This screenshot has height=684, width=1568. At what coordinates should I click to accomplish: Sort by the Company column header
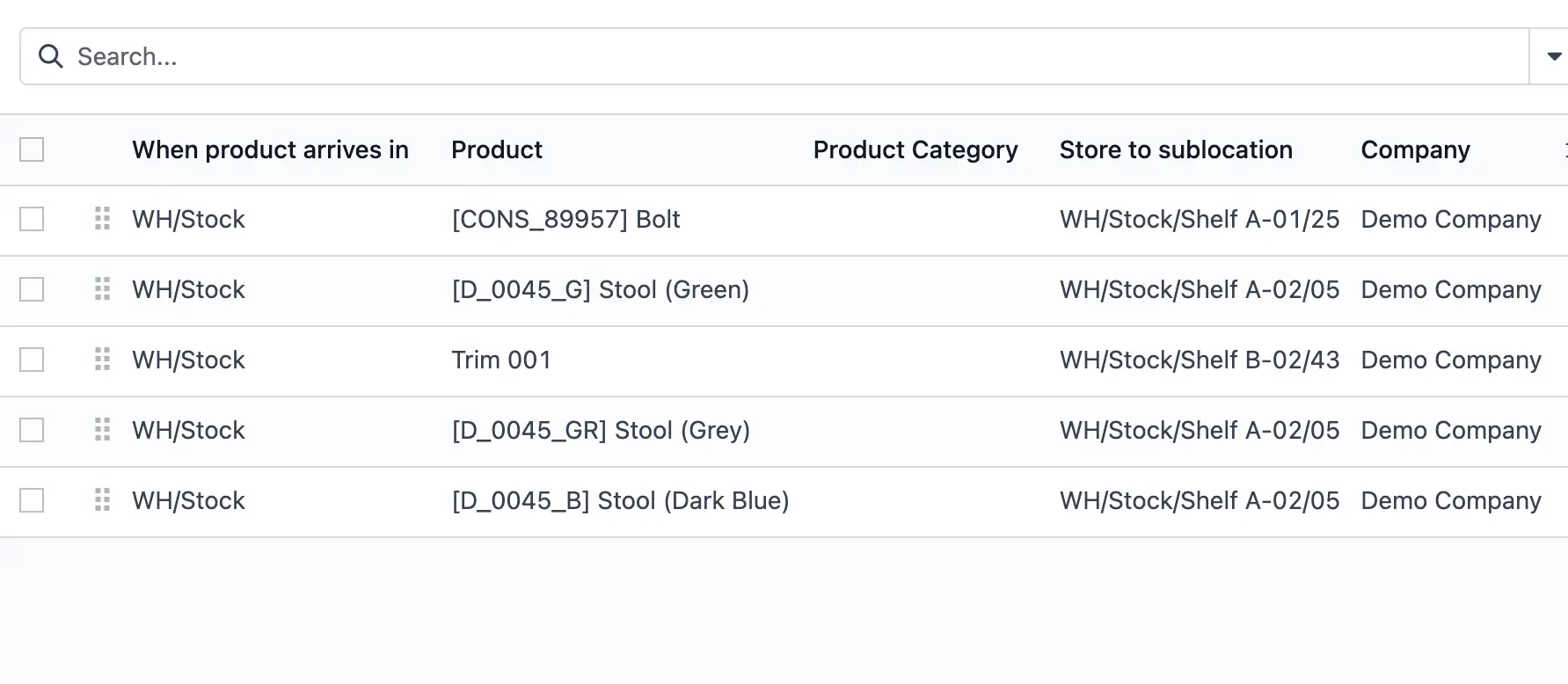(1415, 149)
